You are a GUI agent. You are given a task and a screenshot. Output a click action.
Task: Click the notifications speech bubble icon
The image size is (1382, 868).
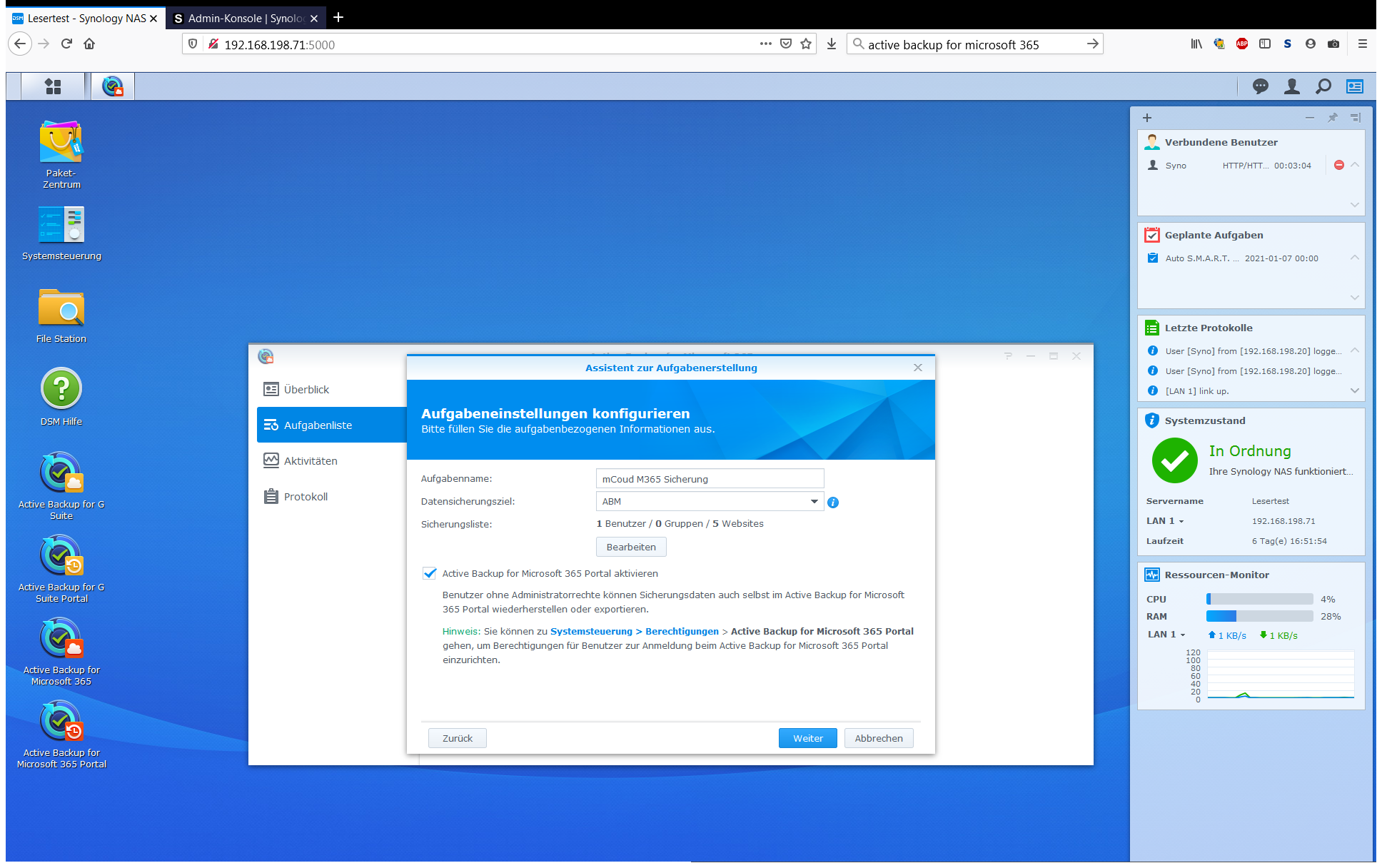(x=1261, y=86)
